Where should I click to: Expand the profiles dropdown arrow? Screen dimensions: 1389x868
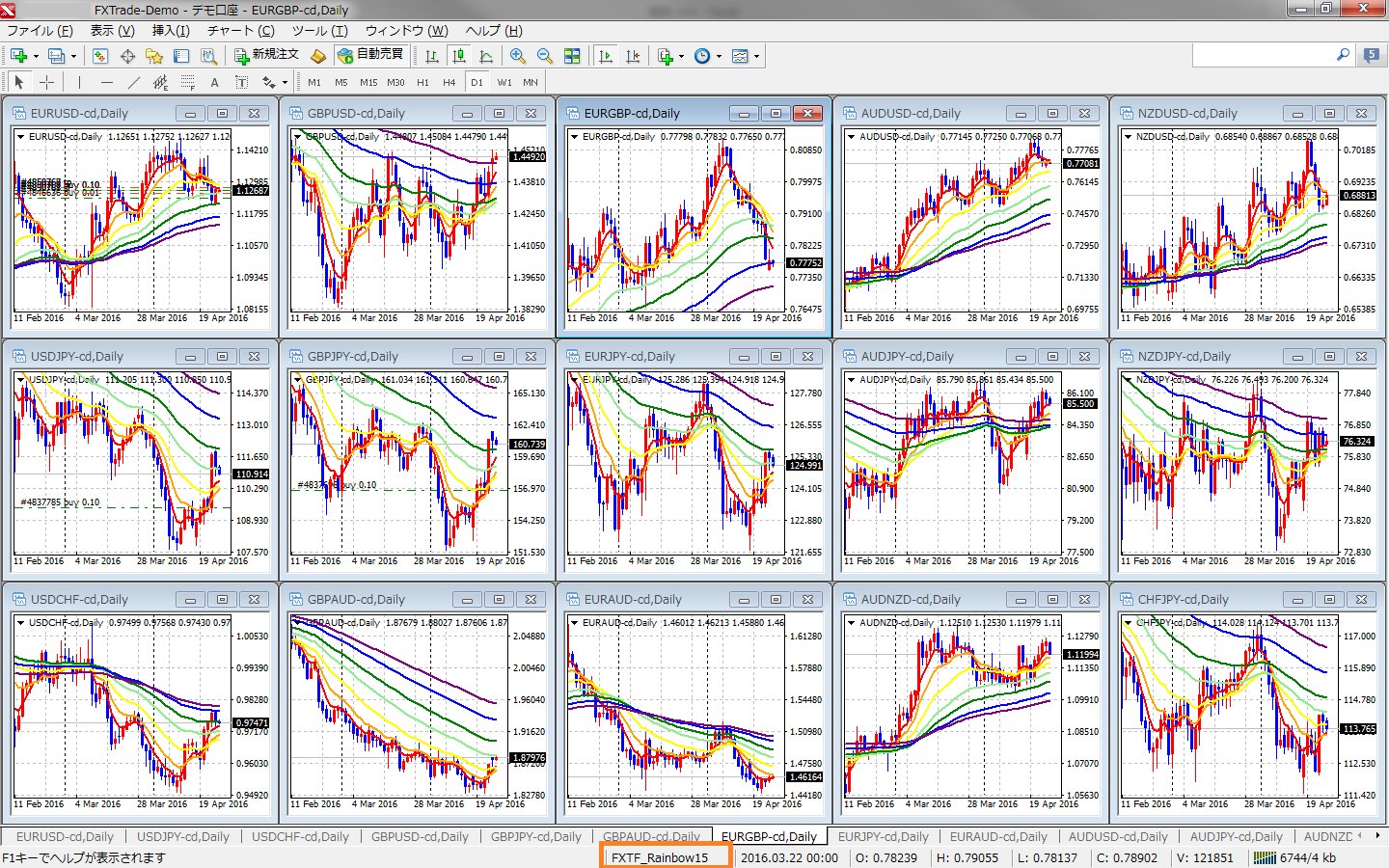coord(73,56)
